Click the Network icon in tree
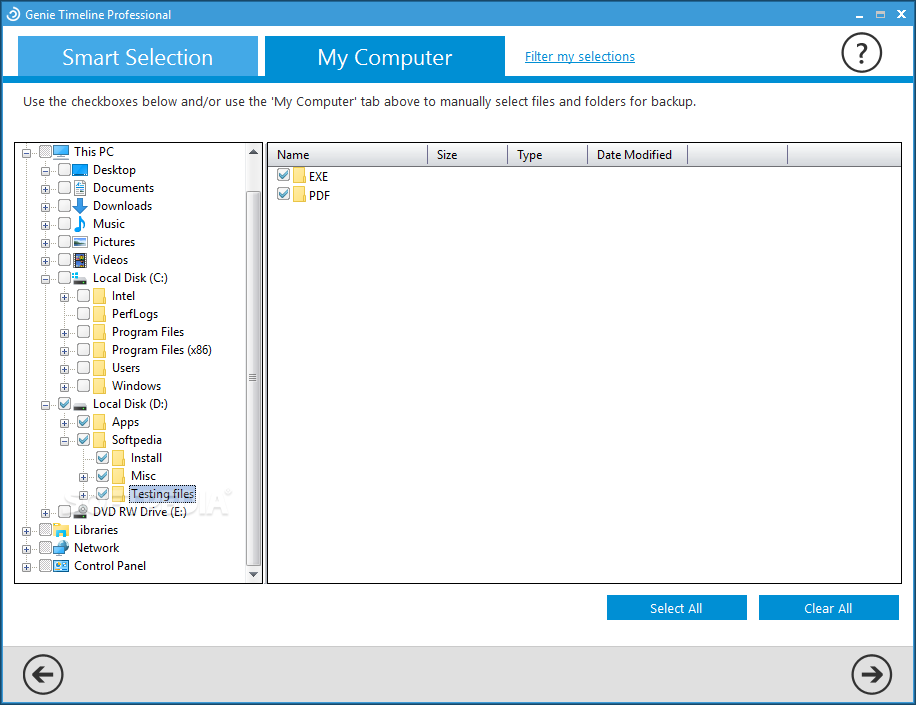The height and width of the screenshot is (705, 916). tap(61, 548)
